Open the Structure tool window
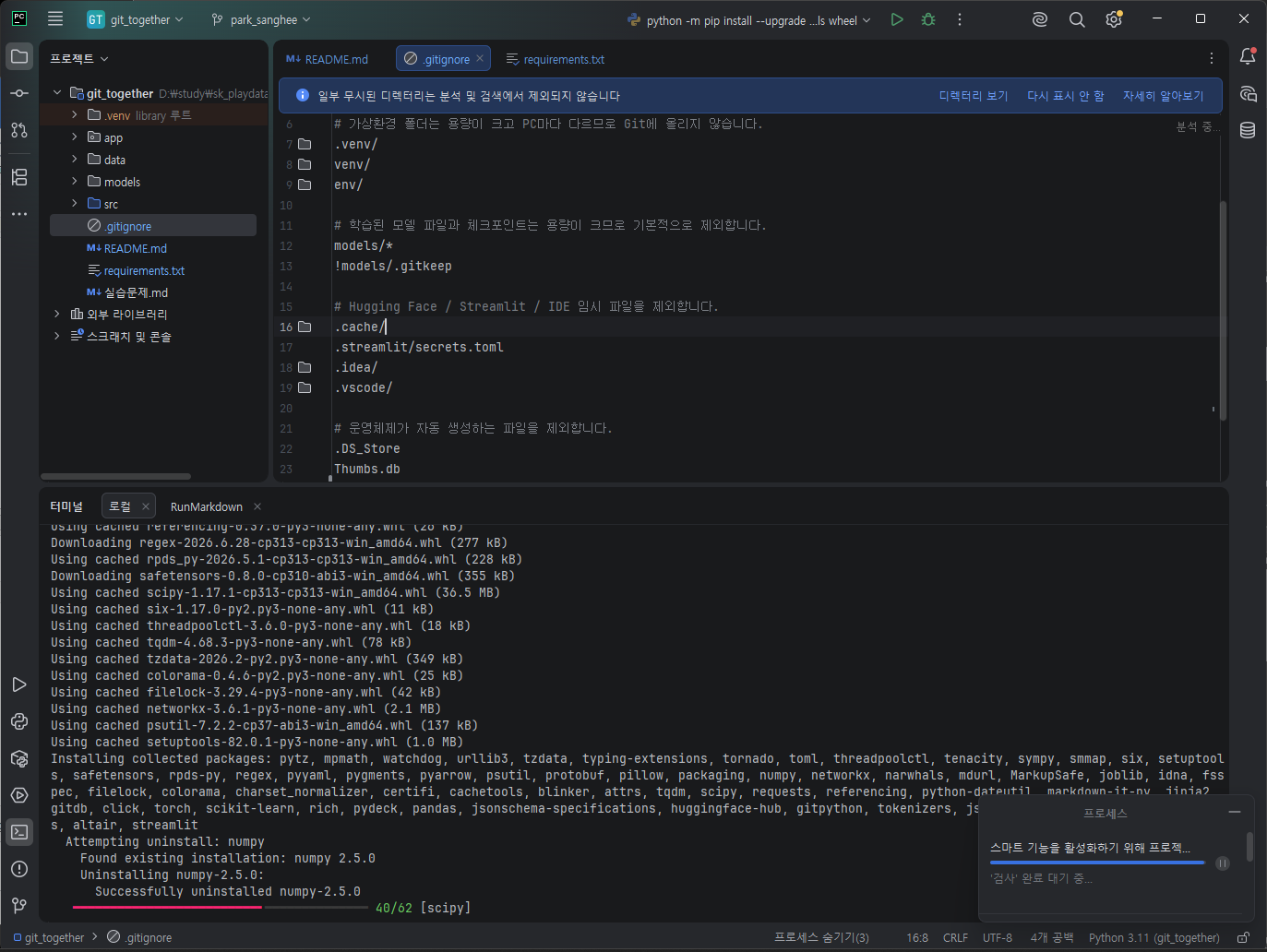The height and width of the screenshot is (952, 1267). (x=19, y=177)
